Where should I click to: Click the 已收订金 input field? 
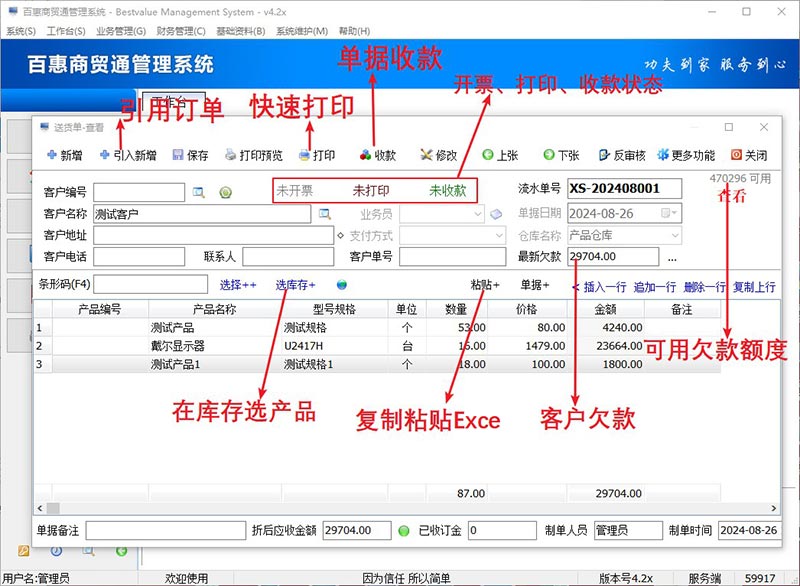[x=503, y=530]
